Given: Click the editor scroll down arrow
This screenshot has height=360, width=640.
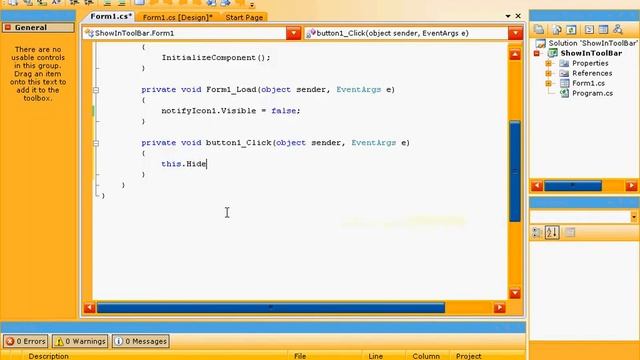Looking at the screenshot, I should [x=515, y=293].
